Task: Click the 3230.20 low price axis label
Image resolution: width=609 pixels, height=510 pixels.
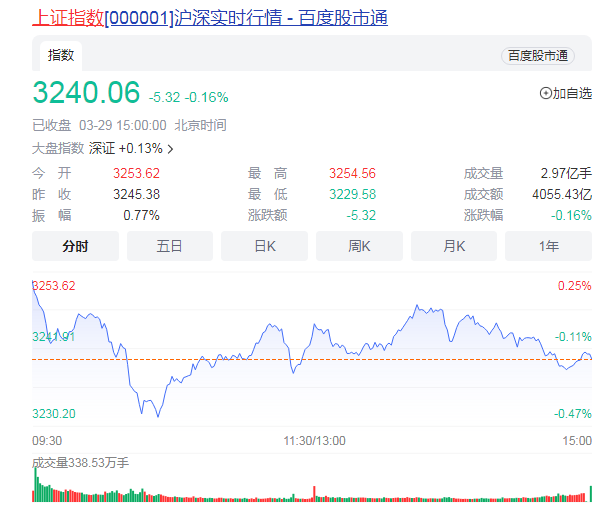Action: pyautogui.click(x=54, y=413)
